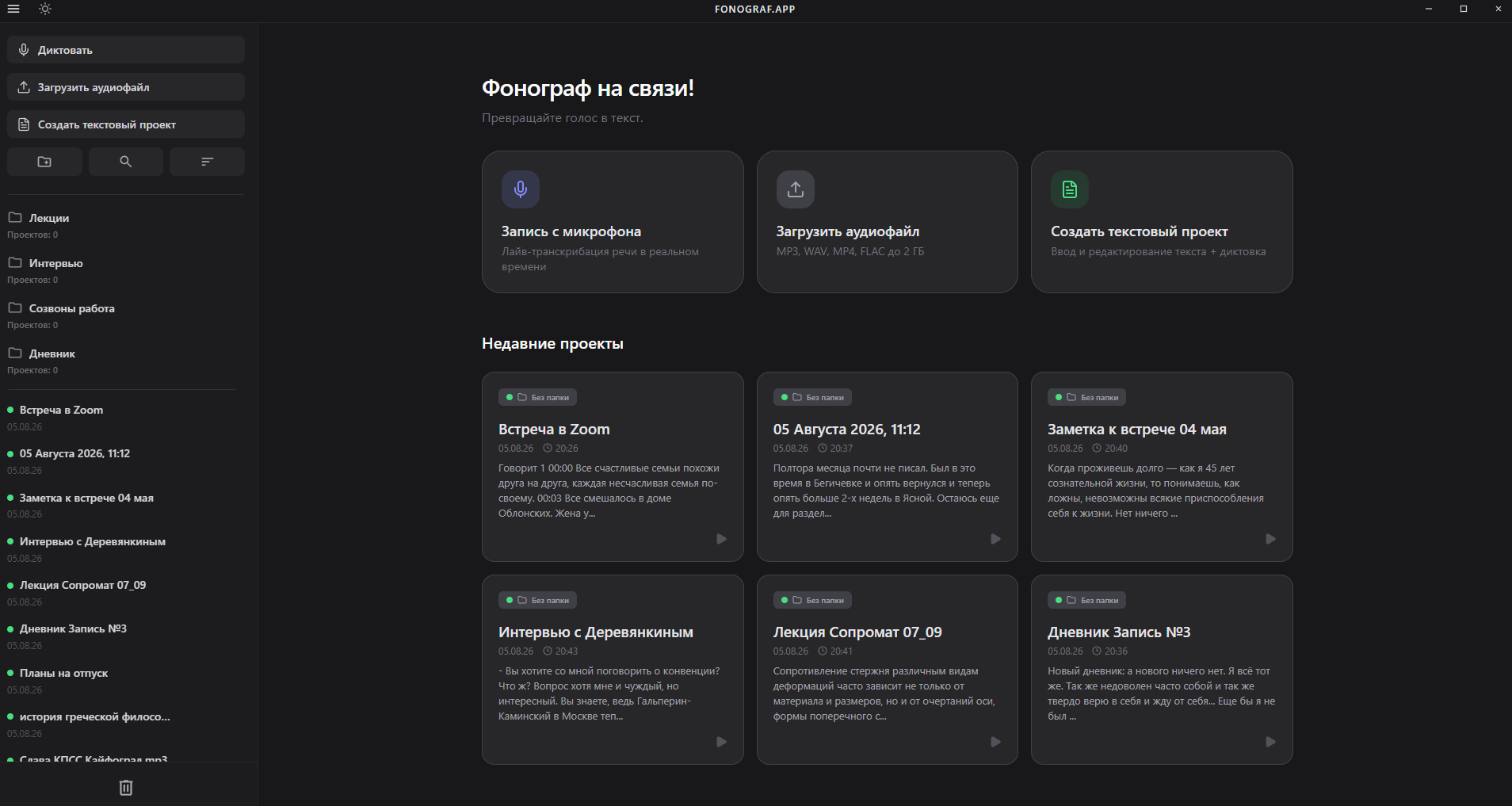
Task: Click Создать текстовый проект sidebar button
Action: point(126,124)
